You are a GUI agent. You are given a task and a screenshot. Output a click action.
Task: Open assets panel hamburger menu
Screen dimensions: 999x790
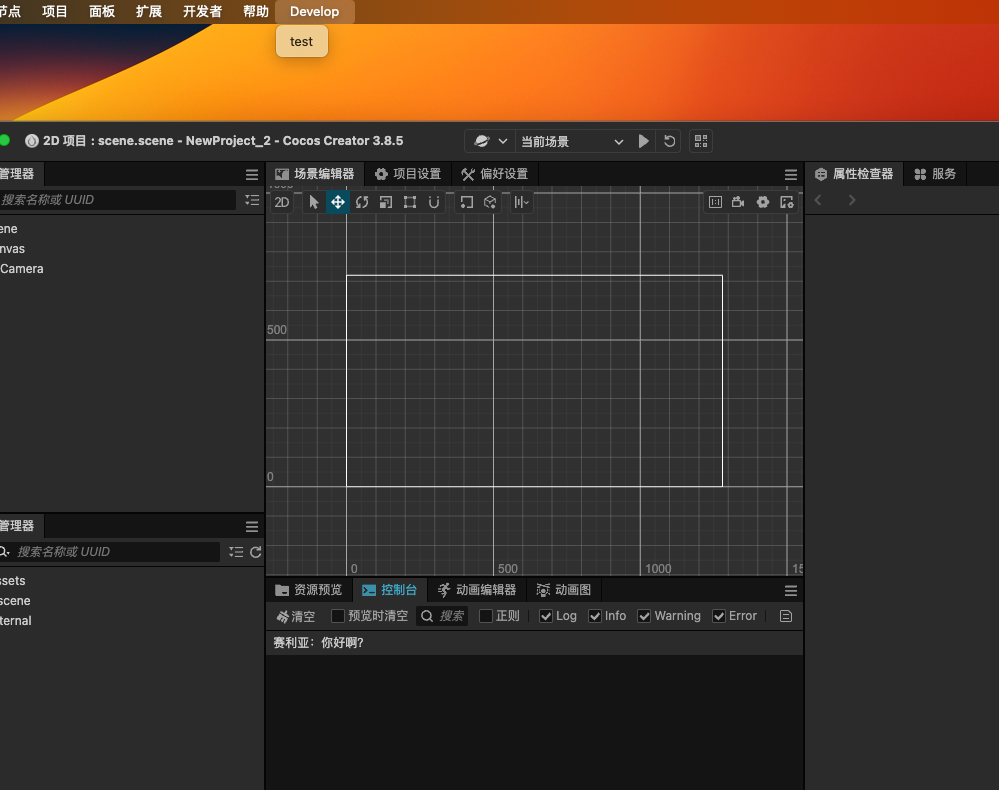coord(252,526)
